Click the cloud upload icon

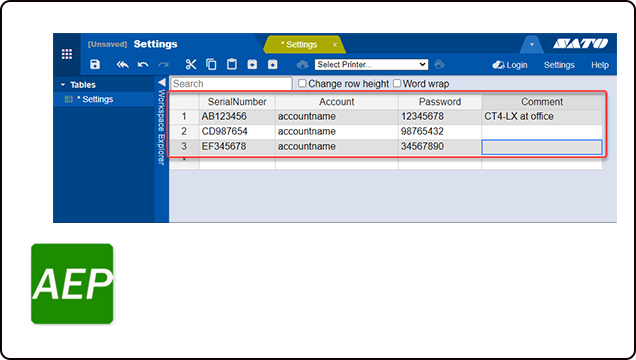[x=303, y=65]
